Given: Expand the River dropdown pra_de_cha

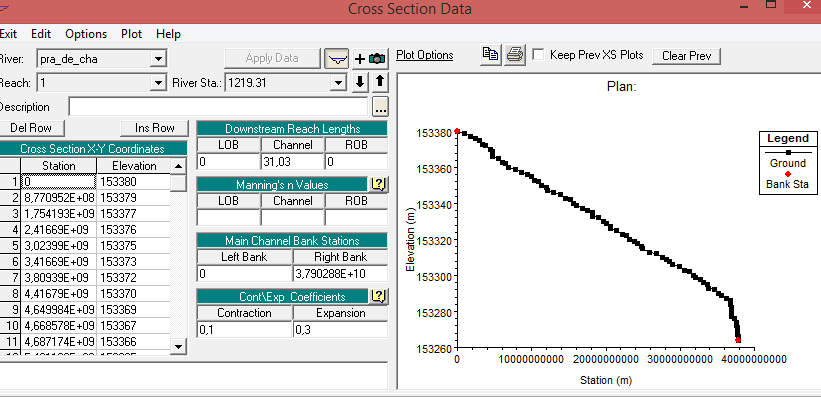Looking at the screenshot, I should coord(158,59).
